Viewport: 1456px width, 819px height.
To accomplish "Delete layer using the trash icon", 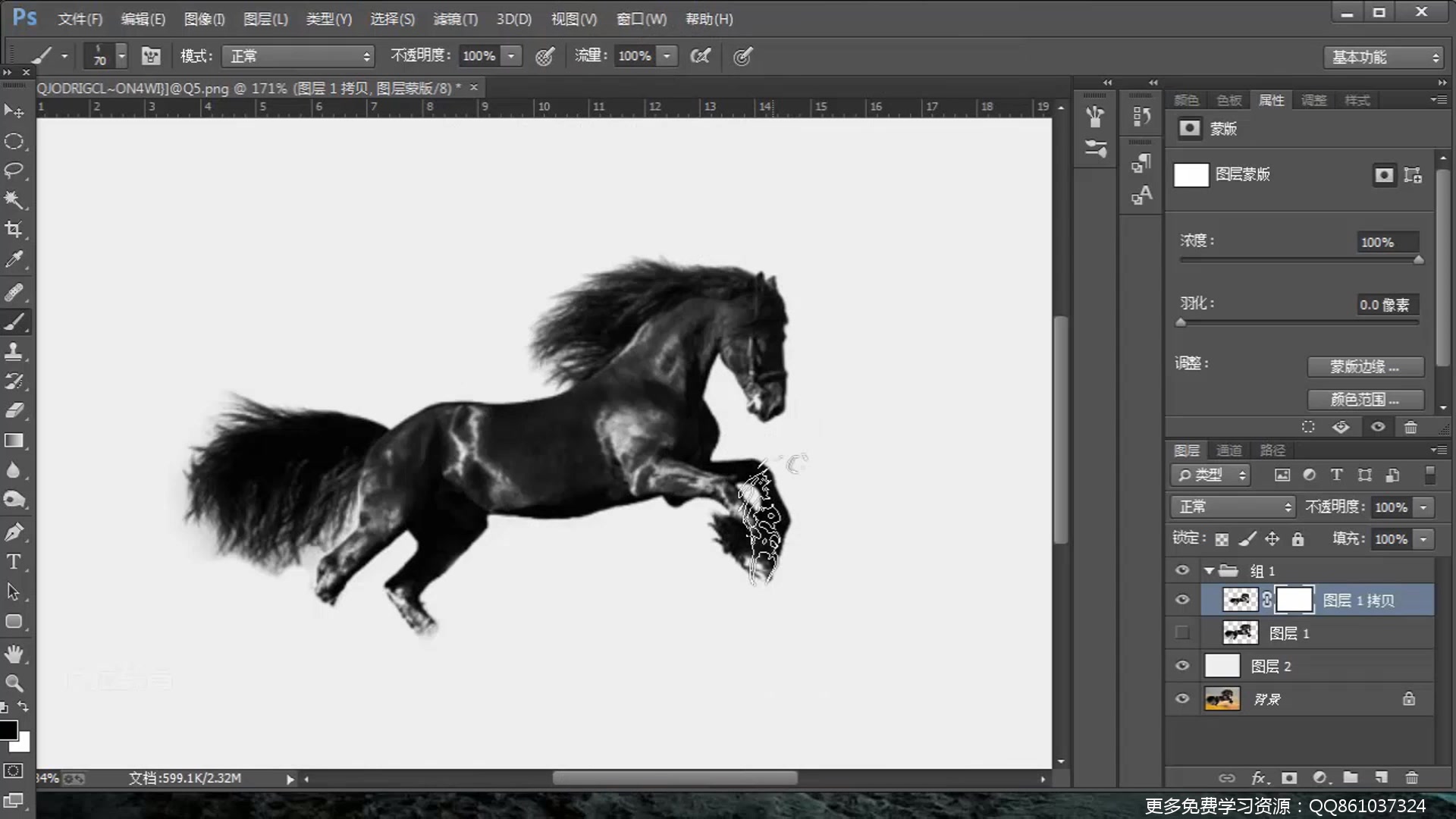I will tap(1411, 777).
